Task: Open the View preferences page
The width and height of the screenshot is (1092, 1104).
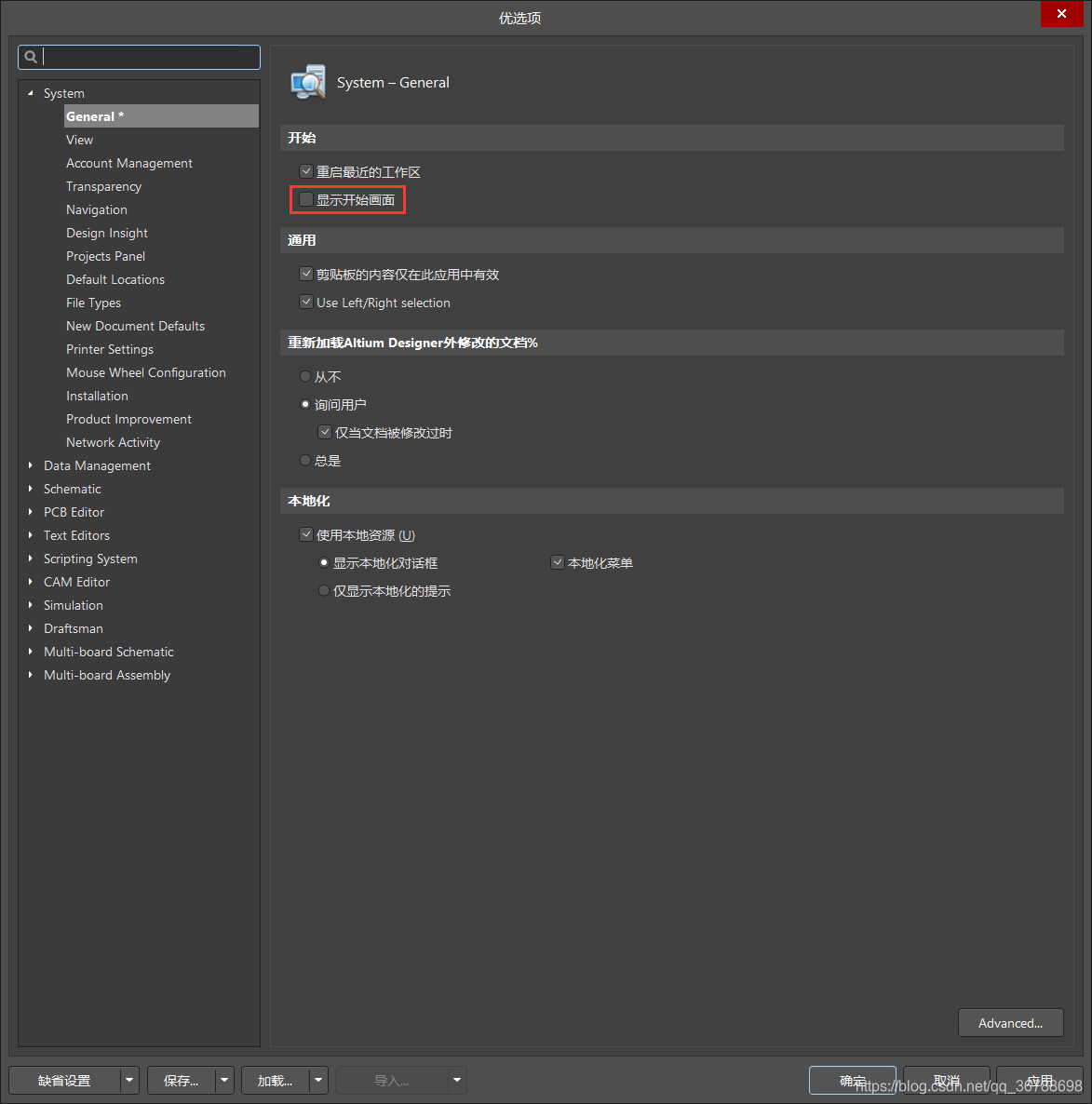Action: coord(79,140)
